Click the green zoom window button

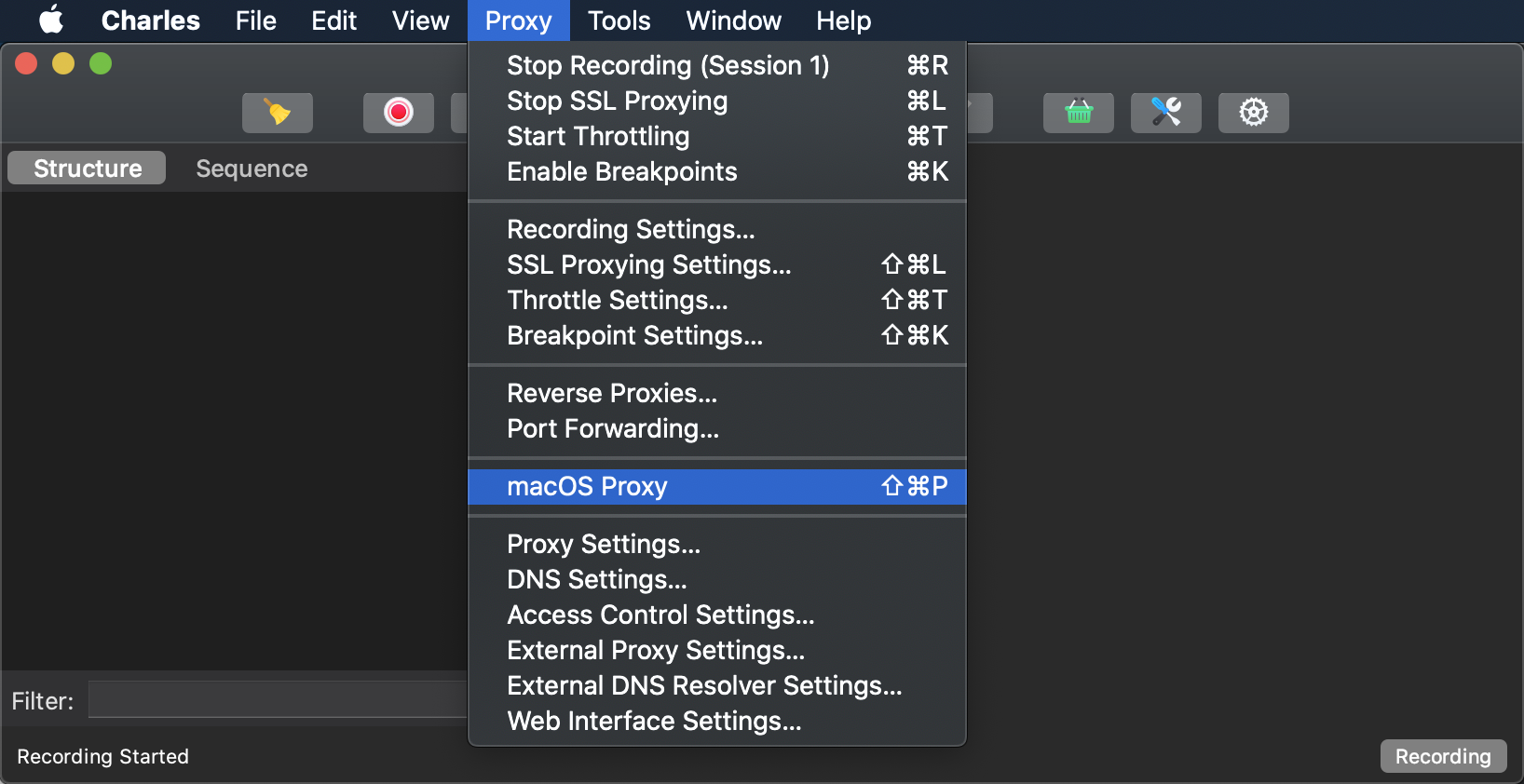101,63
